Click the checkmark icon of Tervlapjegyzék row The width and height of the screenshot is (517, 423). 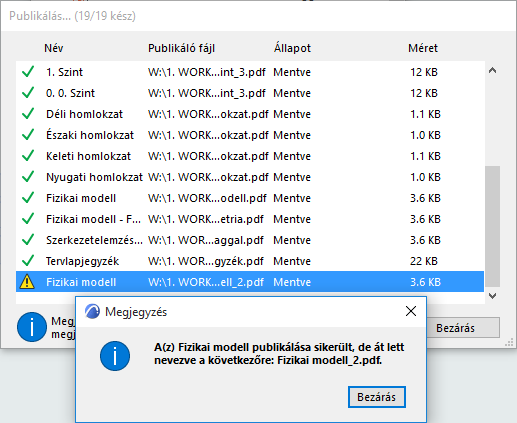[28, 261]
